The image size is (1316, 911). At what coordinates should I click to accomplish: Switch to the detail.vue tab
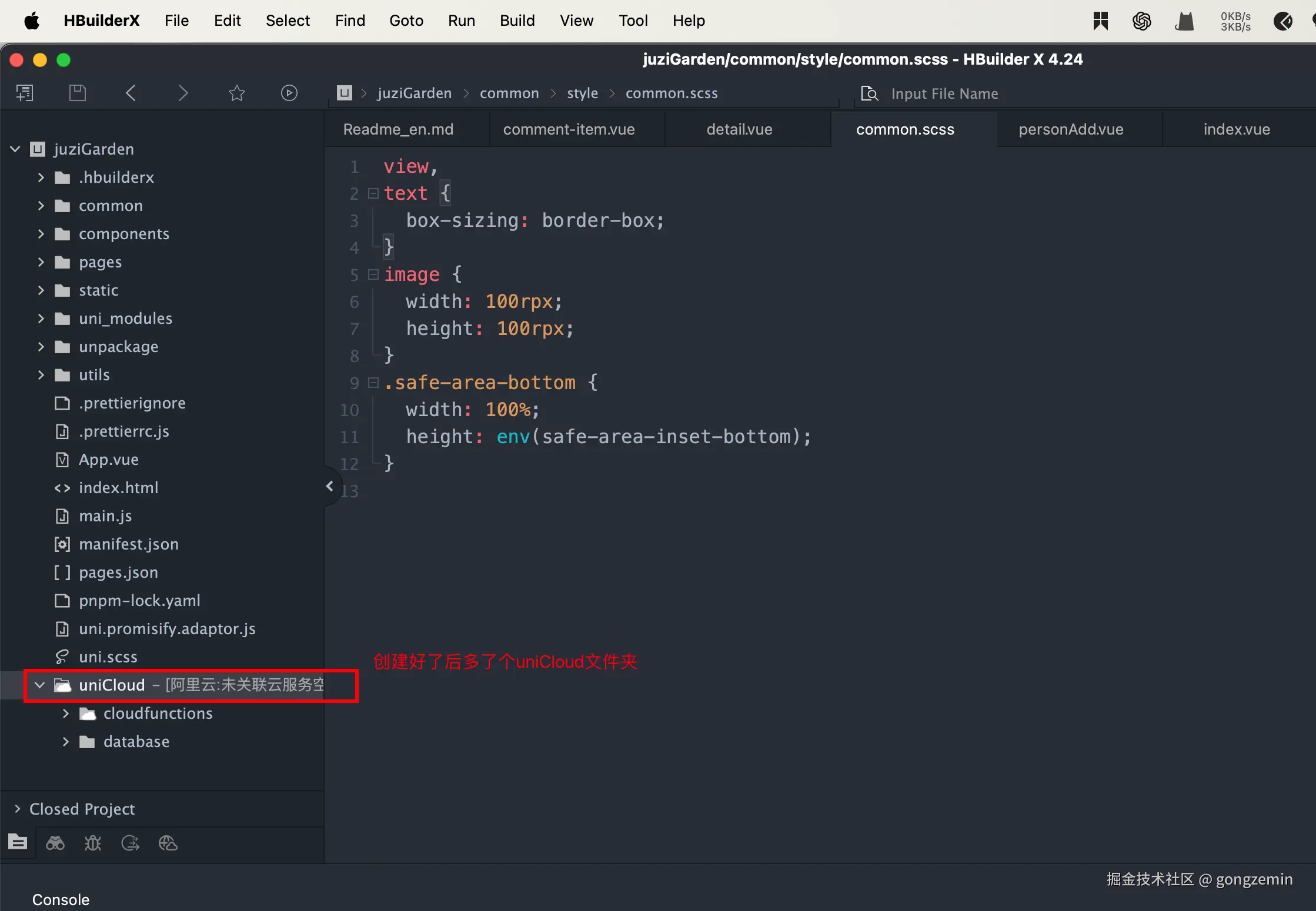pos(739,129)
